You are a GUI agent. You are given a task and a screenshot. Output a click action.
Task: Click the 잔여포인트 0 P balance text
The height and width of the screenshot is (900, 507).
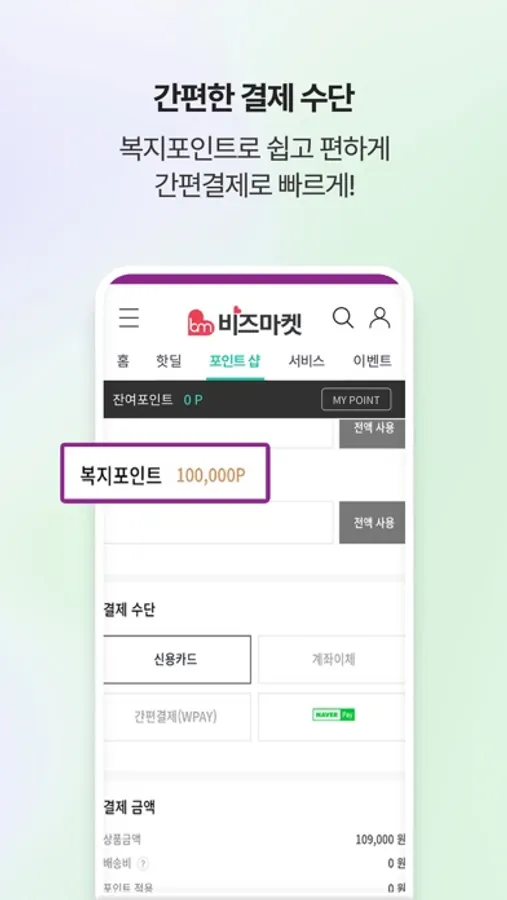click(158, 399)
